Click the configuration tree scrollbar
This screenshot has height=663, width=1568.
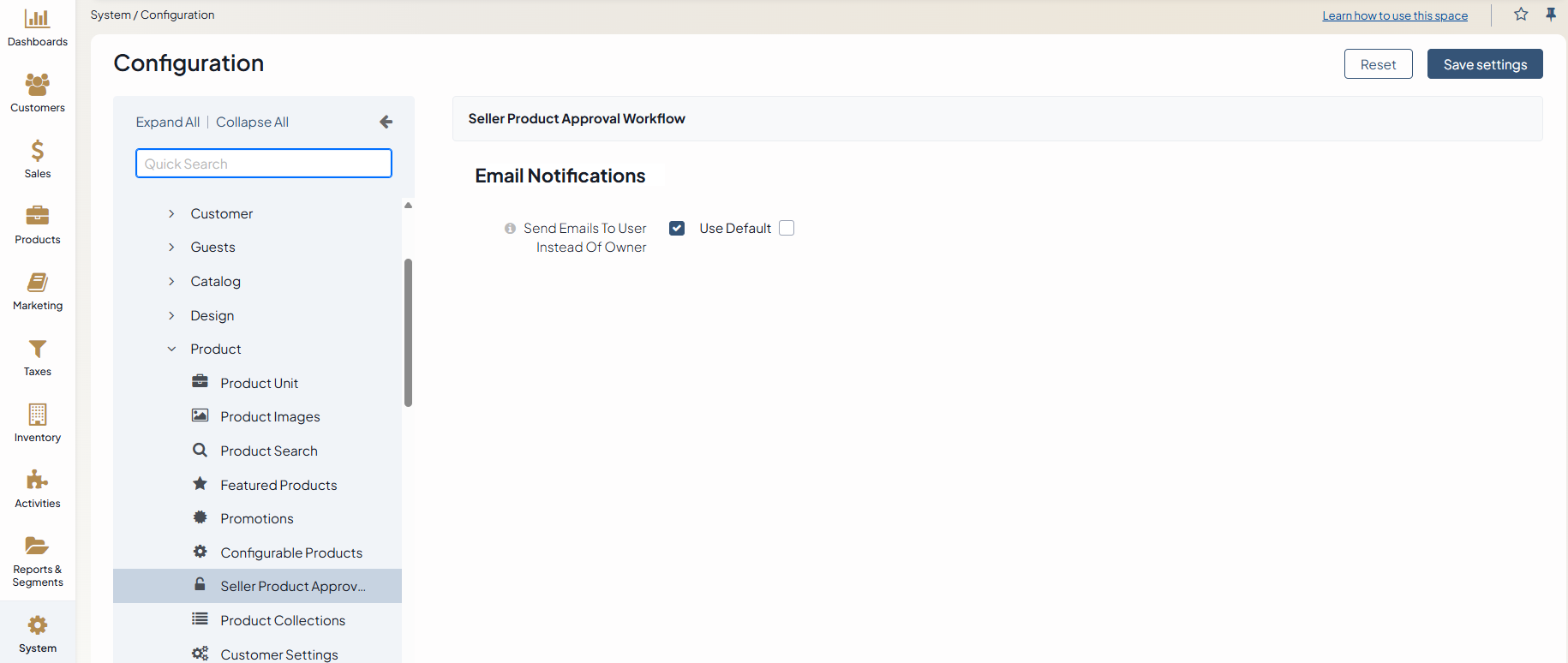[408, 332]
